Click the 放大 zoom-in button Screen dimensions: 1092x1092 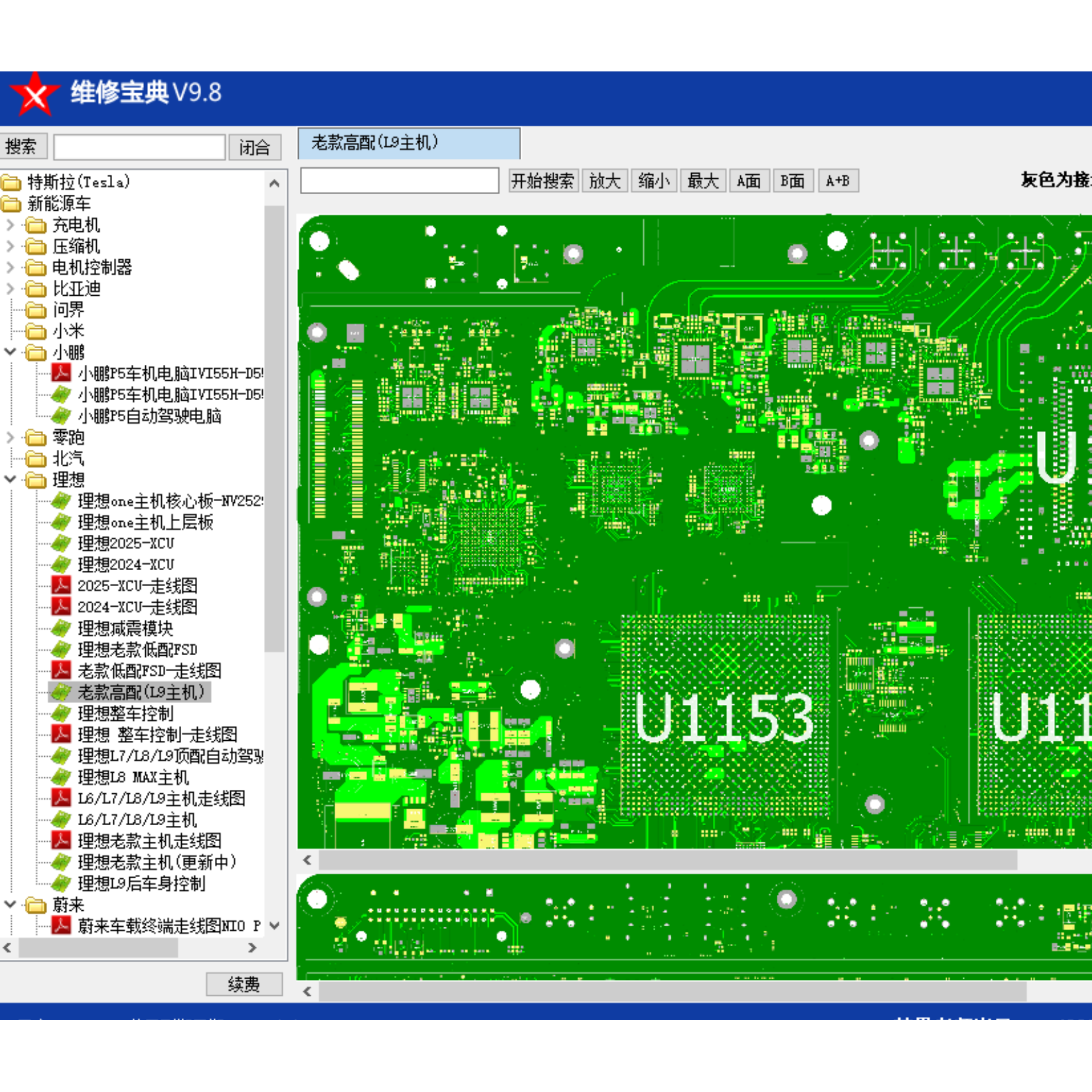click(605, 181)
